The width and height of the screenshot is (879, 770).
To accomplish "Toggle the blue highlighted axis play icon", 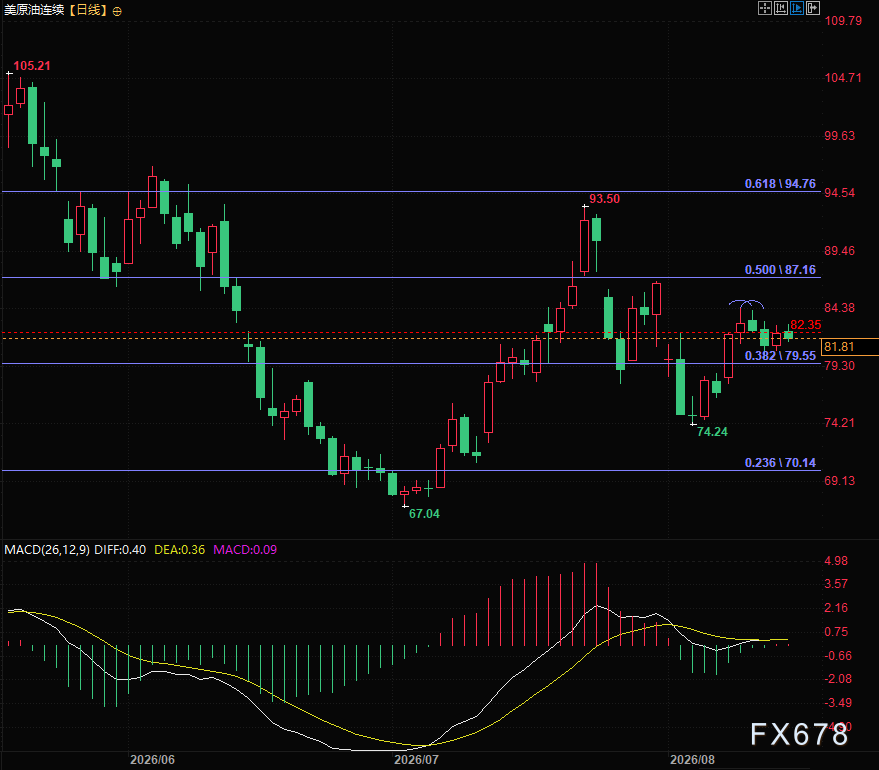I will tap(797, 8).
